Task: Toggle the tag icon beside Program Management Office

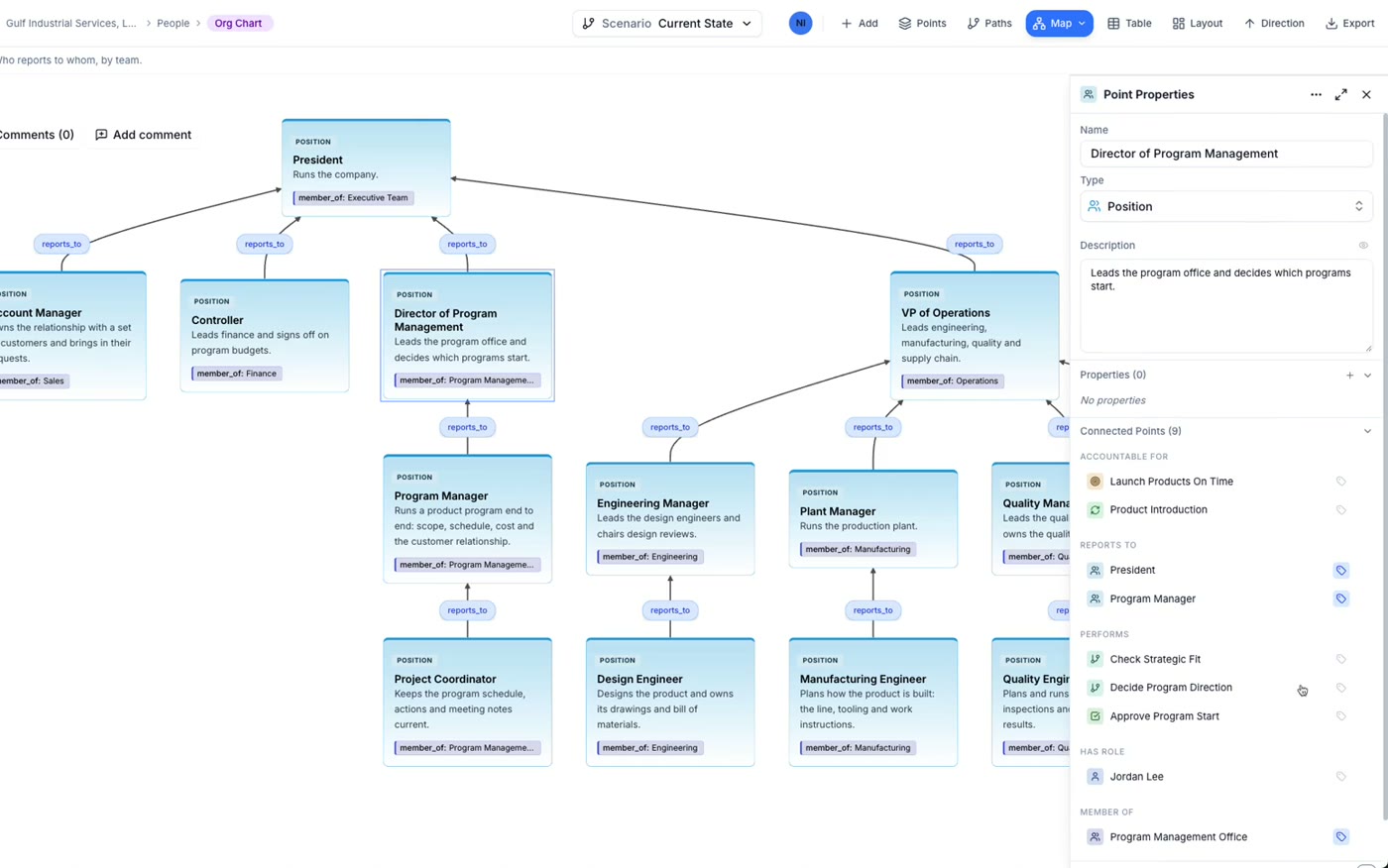Action: coord(1340,837)
